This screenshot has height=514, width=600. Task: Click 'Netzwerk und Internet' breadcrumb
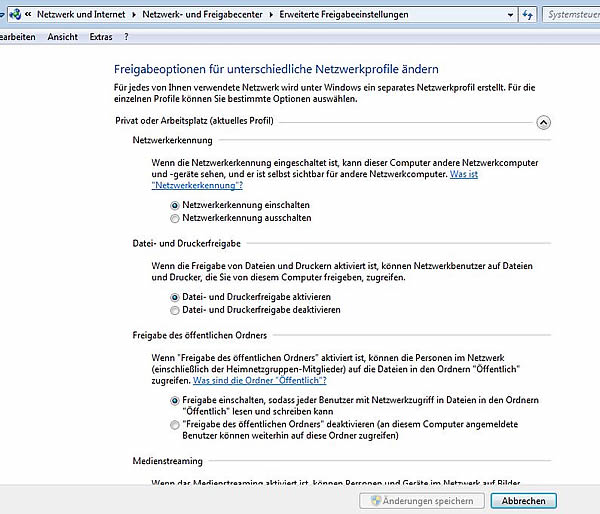point(81,15)
